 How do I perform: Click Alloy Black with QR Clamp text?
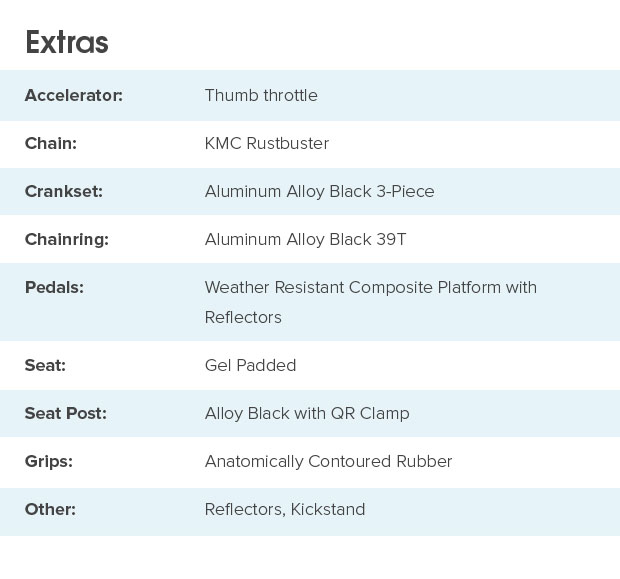click(307, 413)
